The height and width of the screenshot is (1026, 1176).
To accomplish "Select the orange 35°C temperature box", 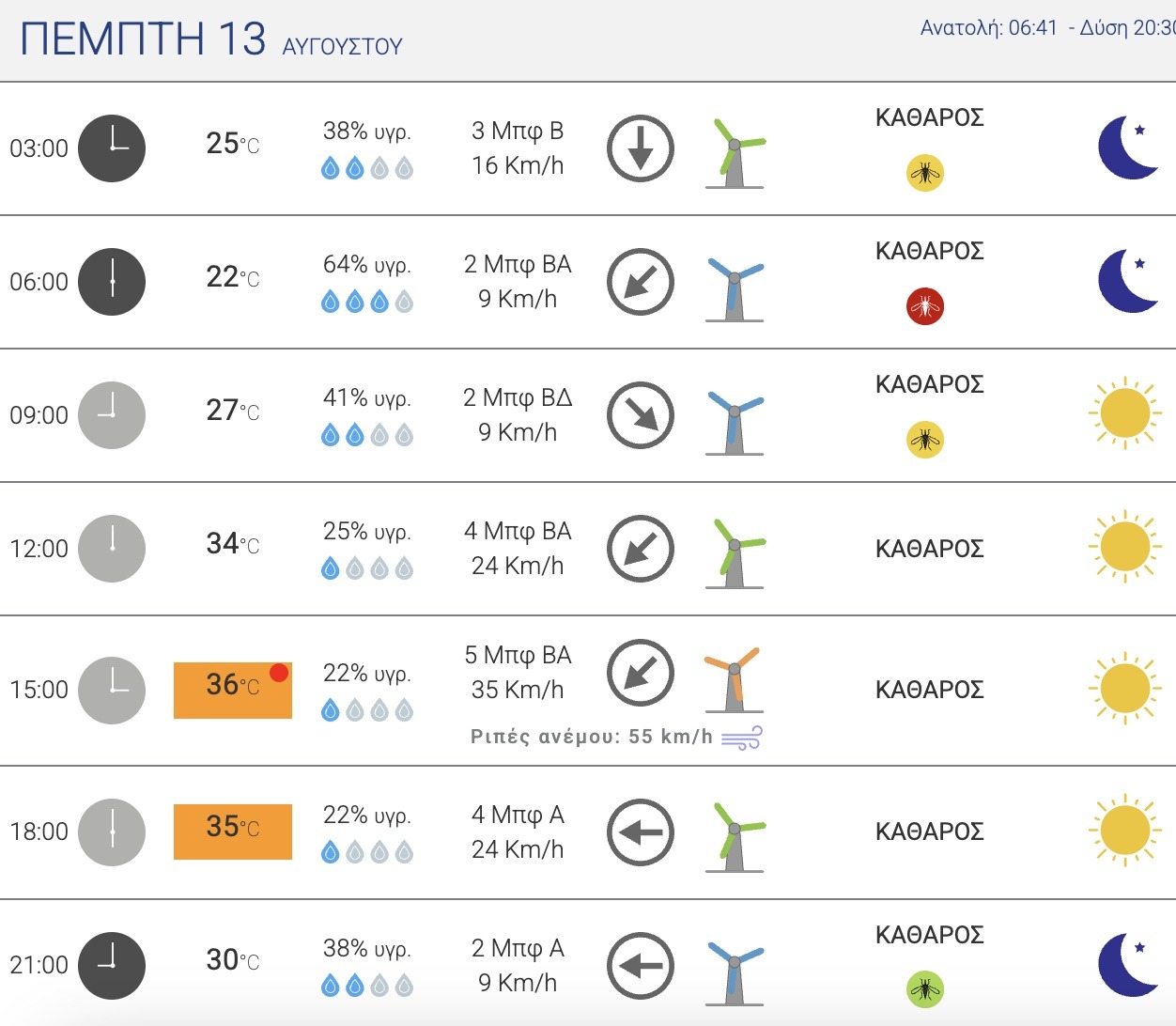I will pyautogui.click(x=233, y=832).
